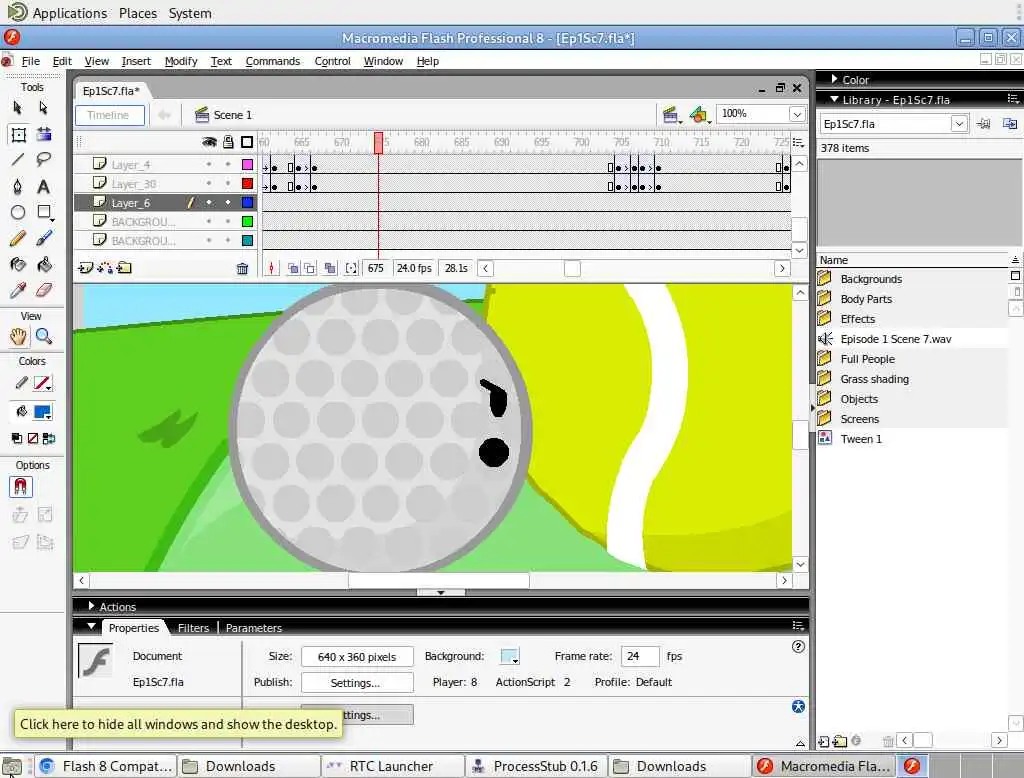Image resolution: width=1024 pixels, height=778 pixels.
Task: Open the Modify menu
Action: pyautogui.click(x=181, y=61)
